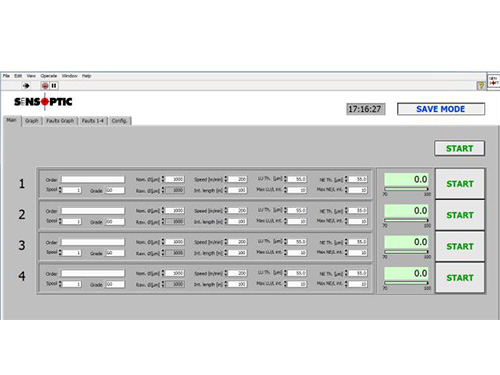Start measurement on channel 1

pos(460,184)
